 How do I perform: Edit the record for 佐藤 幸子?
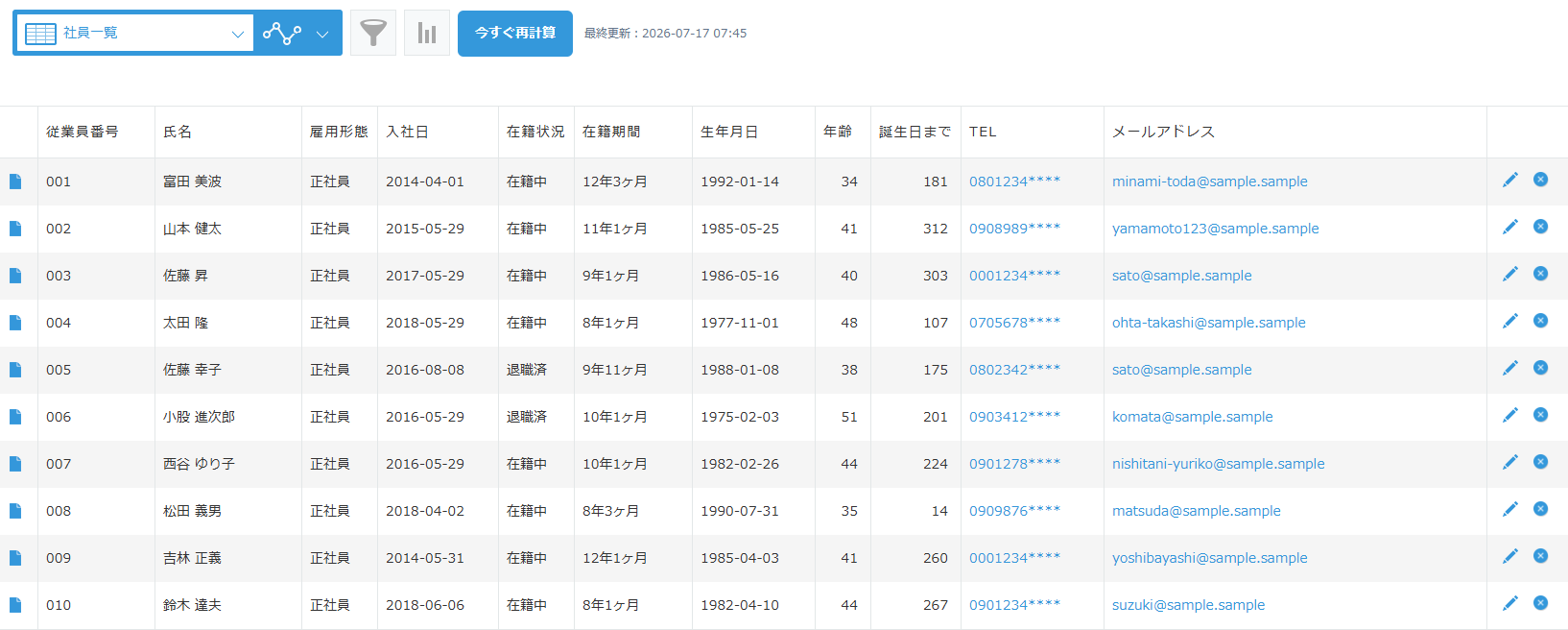(1510, 368)
